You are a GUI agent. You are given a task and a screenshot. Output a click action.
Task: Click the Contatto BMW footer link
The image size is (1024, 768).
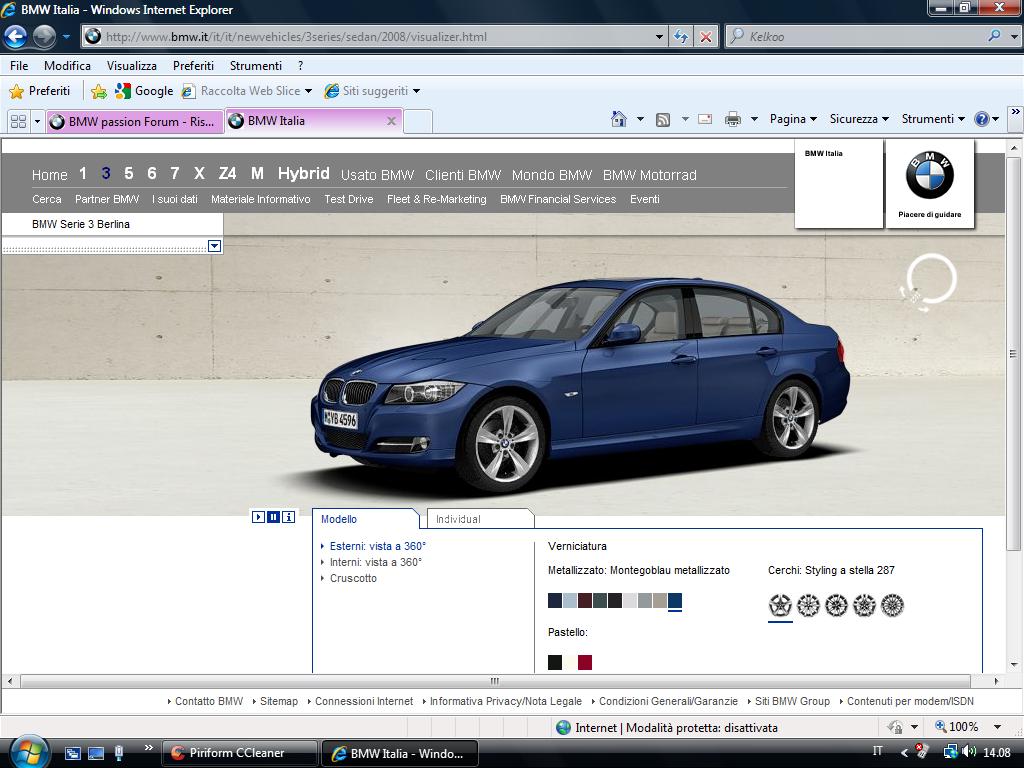point(208,701)
